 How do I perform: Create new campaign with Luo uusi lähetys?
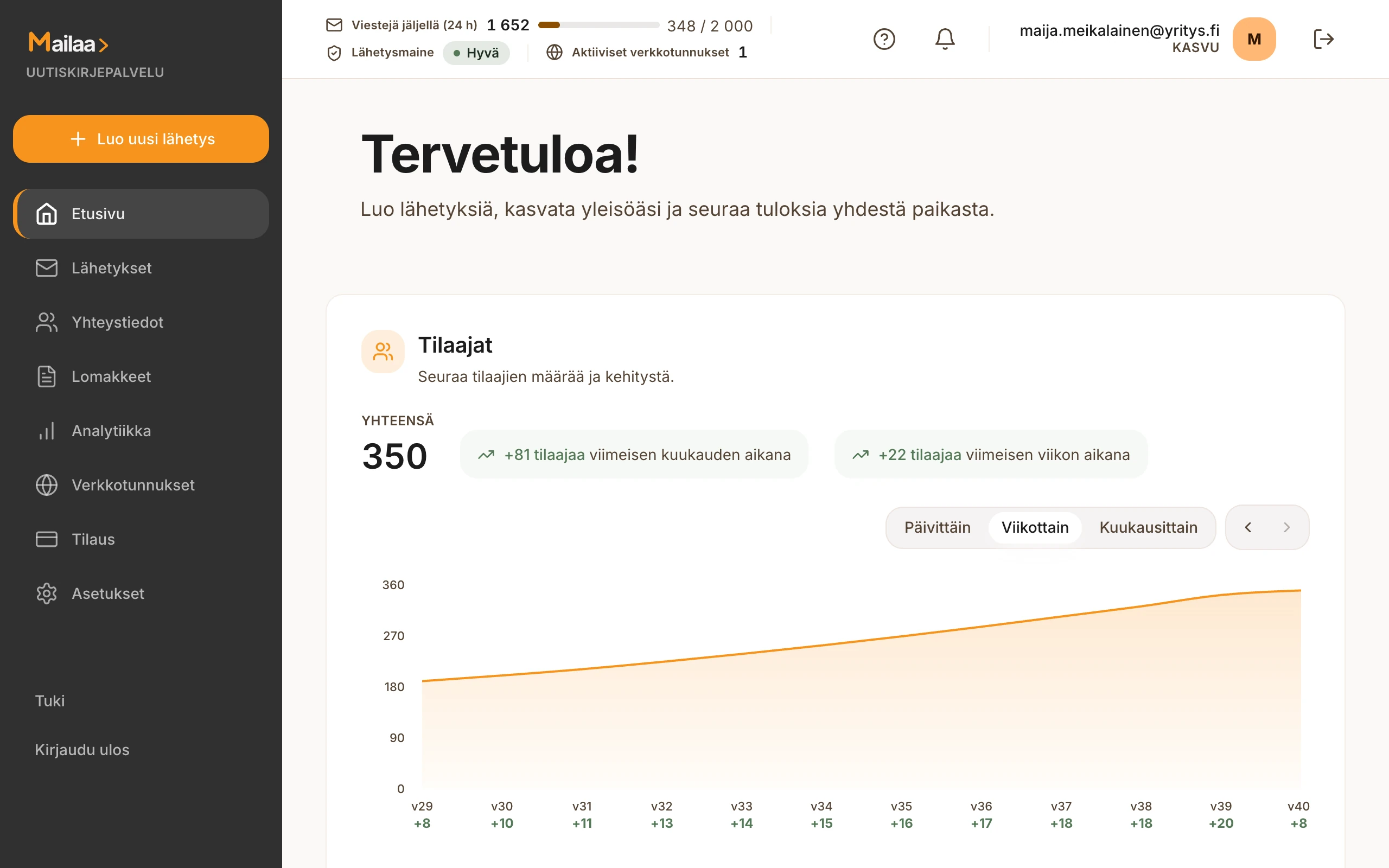[141, 139]
